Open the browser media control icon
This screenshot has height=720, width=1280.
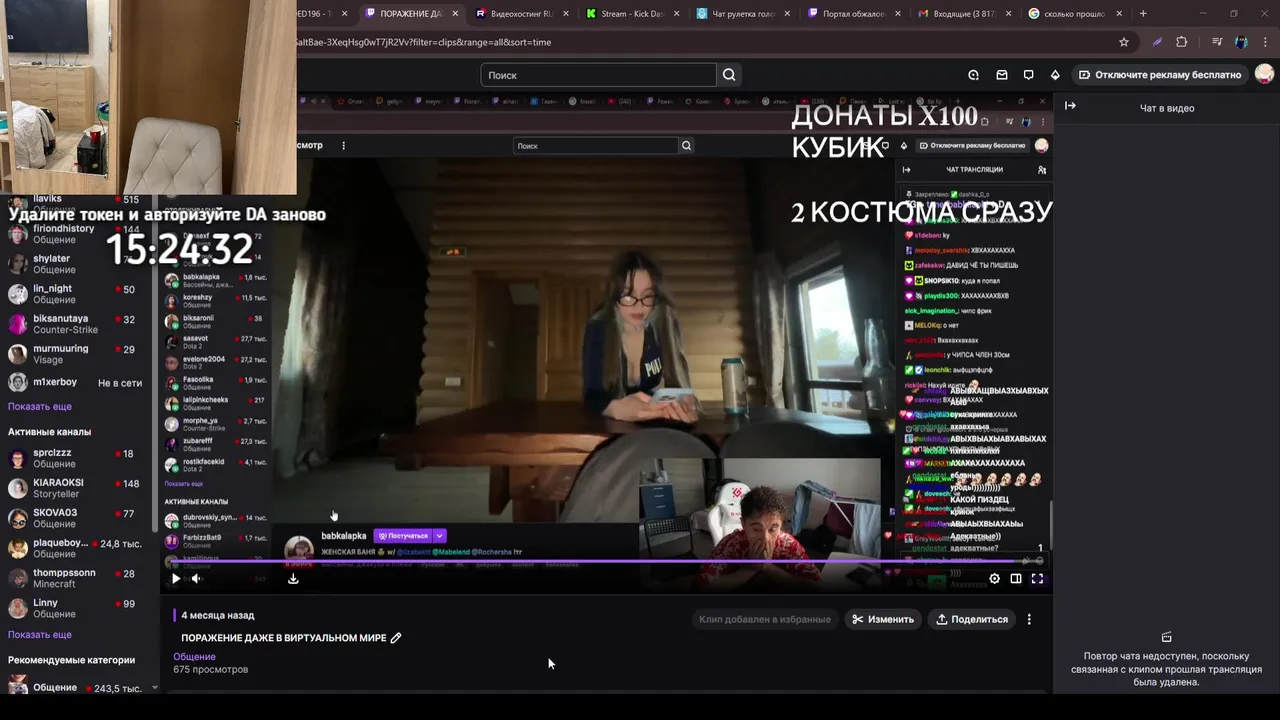coord(1216,42)
